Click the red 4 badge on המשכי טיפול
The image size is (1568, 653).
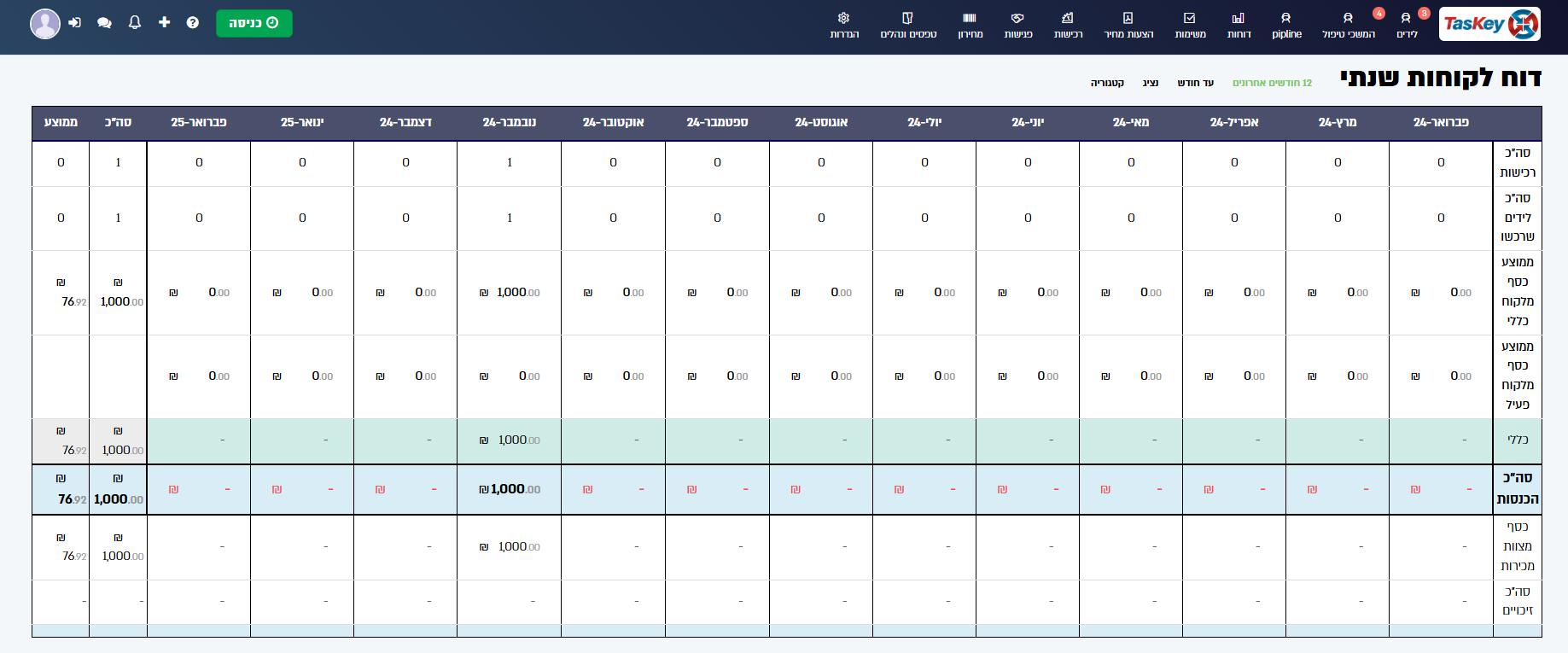1379,13
